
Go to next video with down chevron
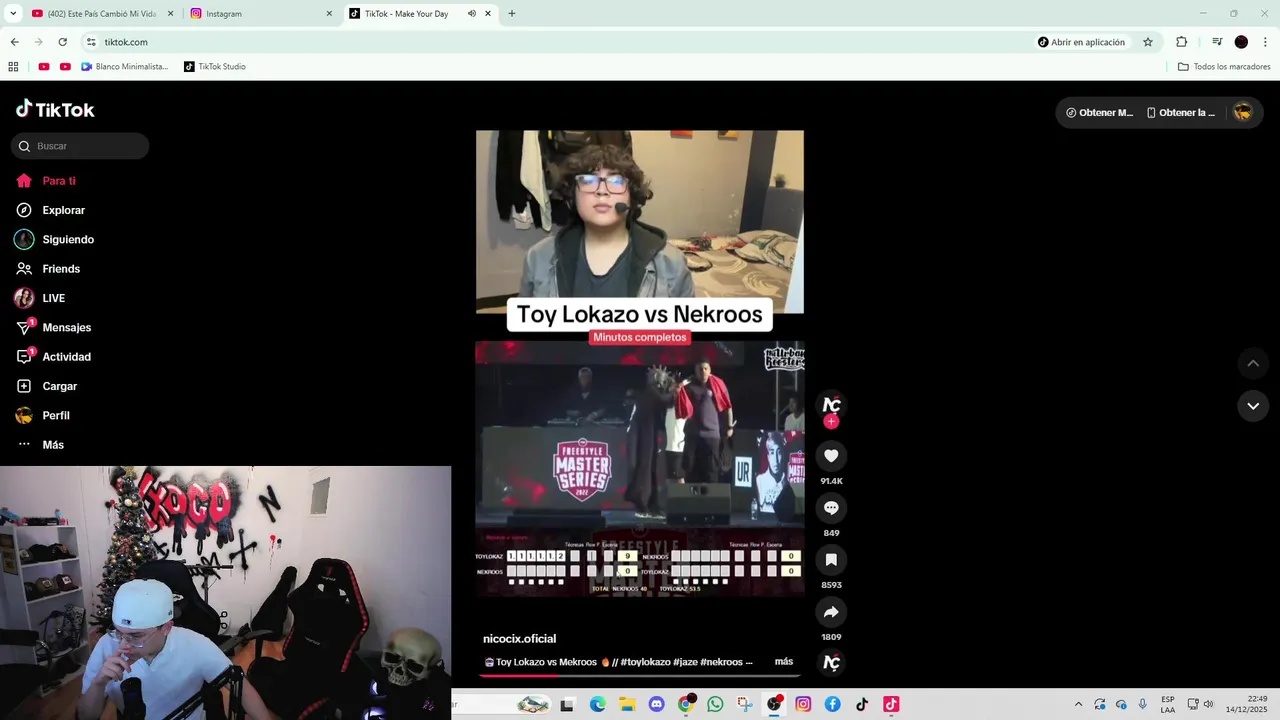[1253, 406]
